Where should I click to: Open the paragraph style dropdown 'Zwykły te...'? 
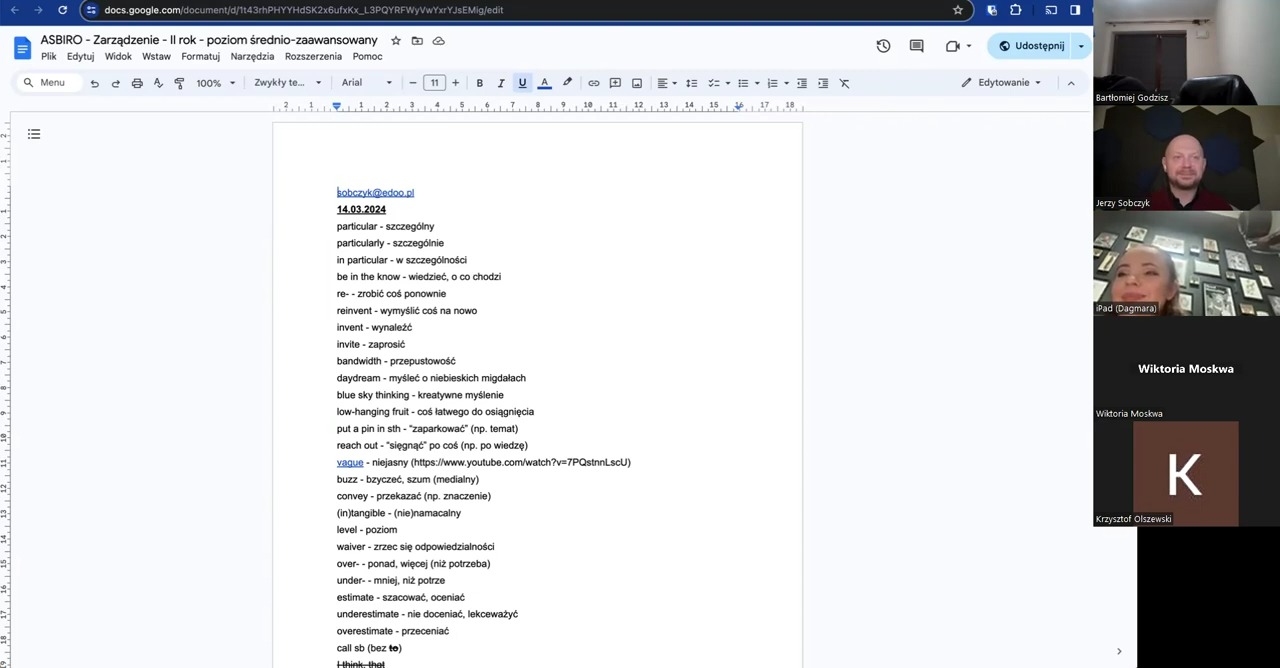[x=288, y=83]
